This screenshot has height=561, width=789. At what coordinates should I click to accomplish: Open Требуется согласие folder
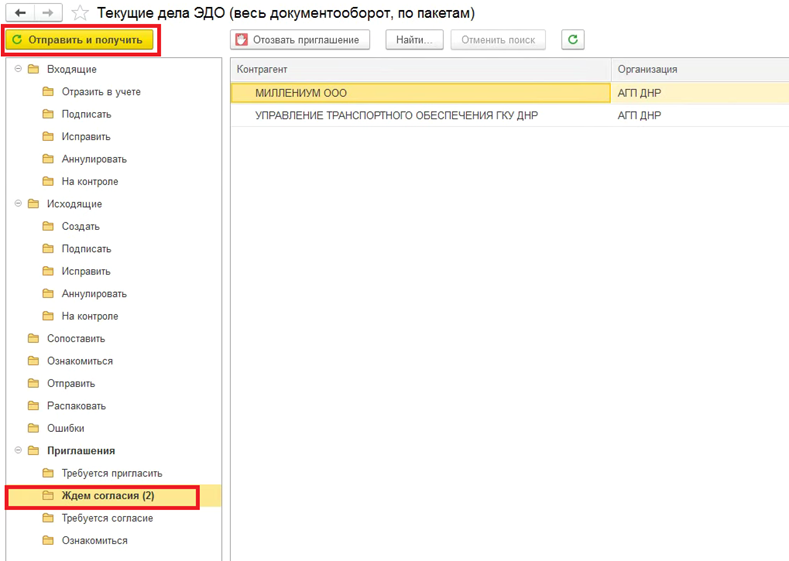tap(107, 518)
